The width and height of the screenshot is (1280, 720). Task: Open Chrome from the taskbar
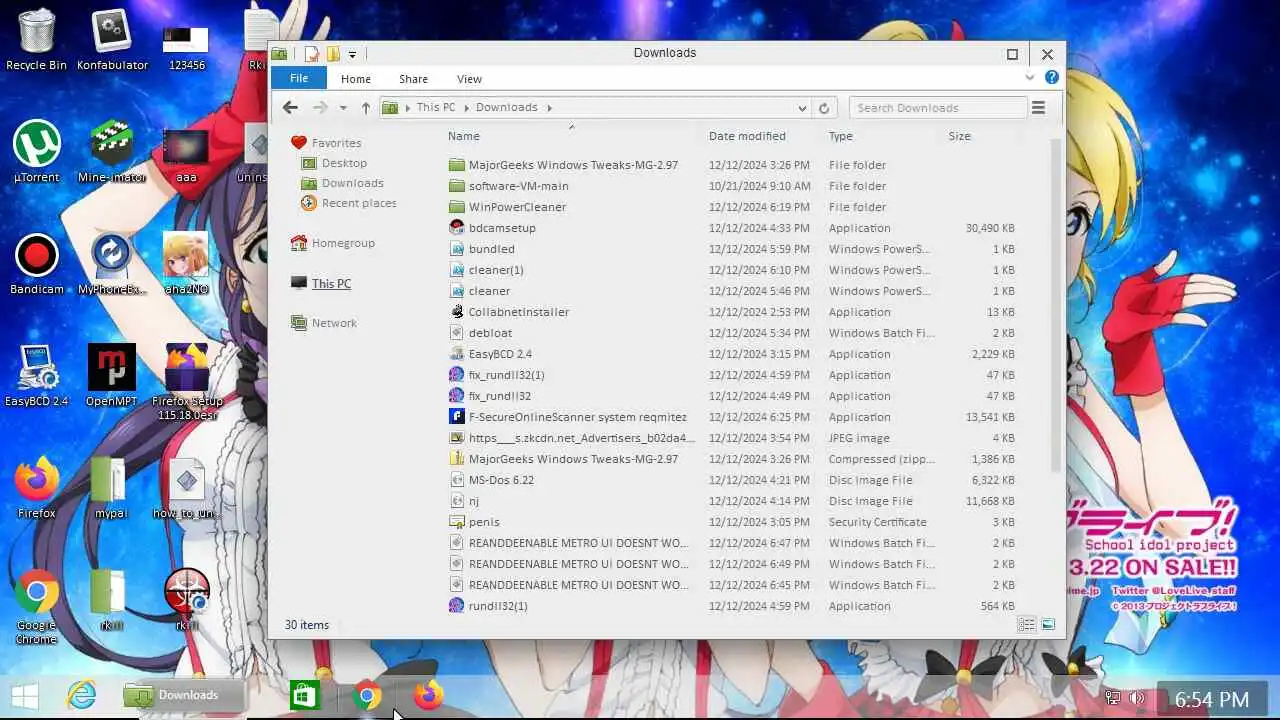(367, 695)
